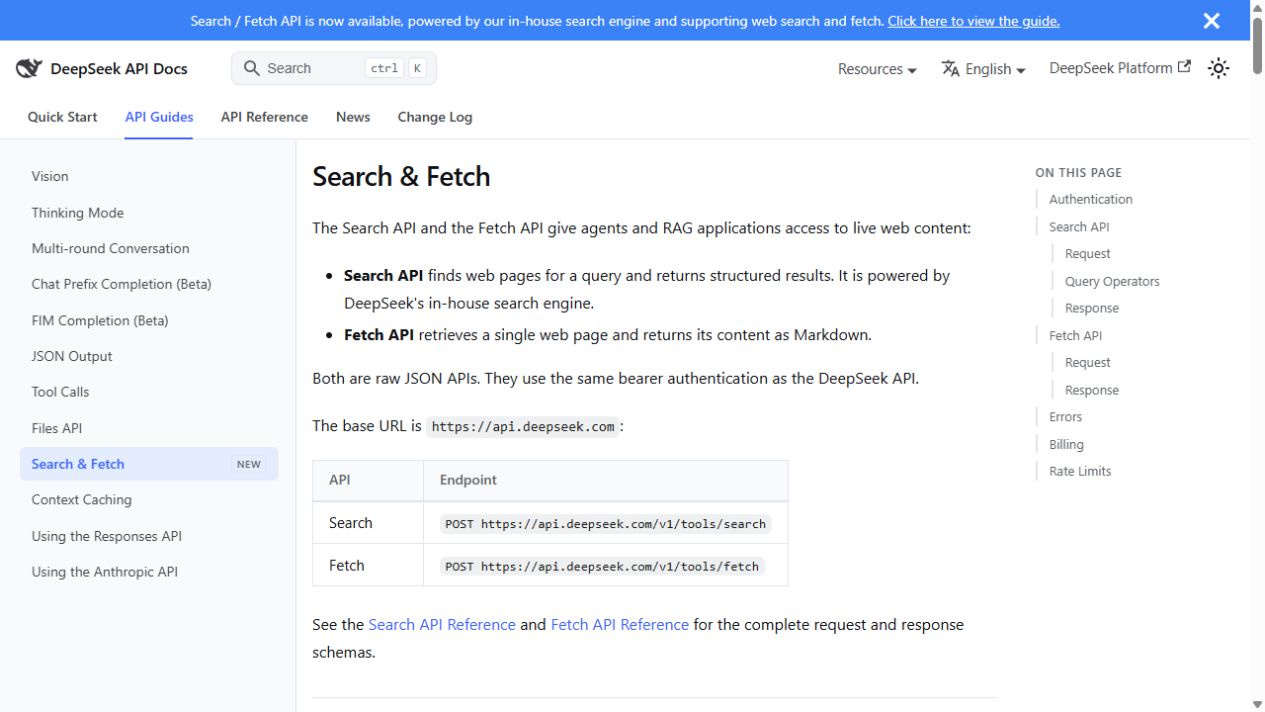Viewport: 1265px width, 712px height.
Task: Open Files API sidebar item
Action: (x=149, y=428)
